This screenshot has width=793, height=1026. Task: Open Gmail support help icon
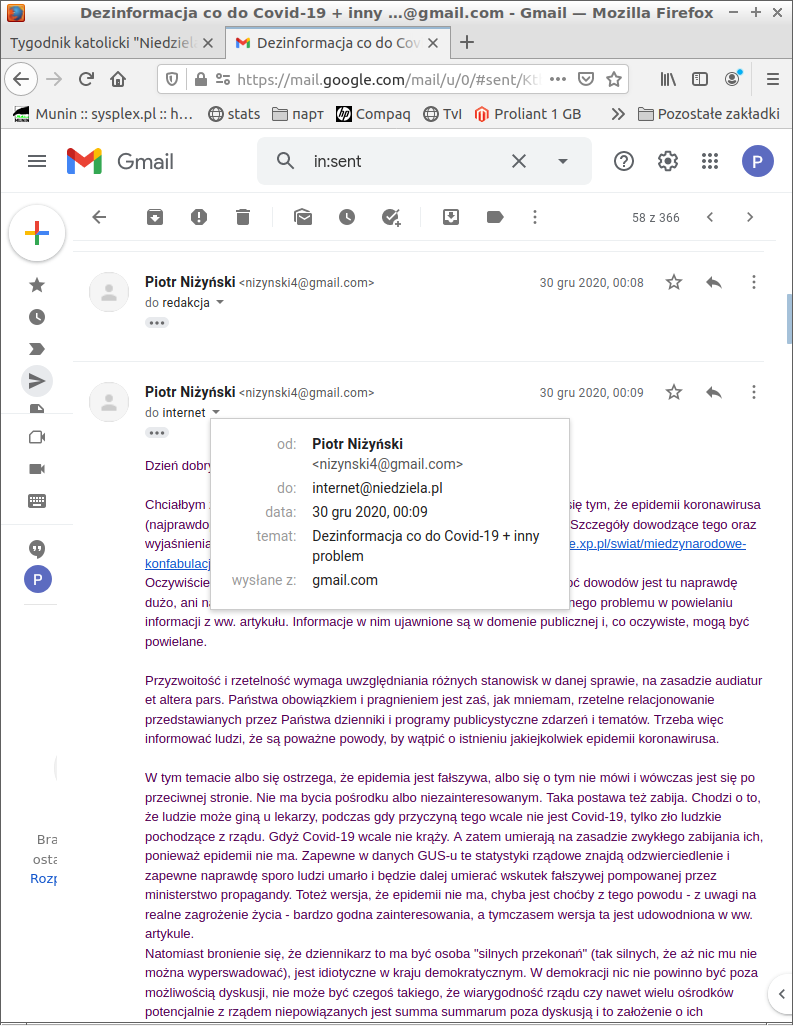(x=624, y=161)
